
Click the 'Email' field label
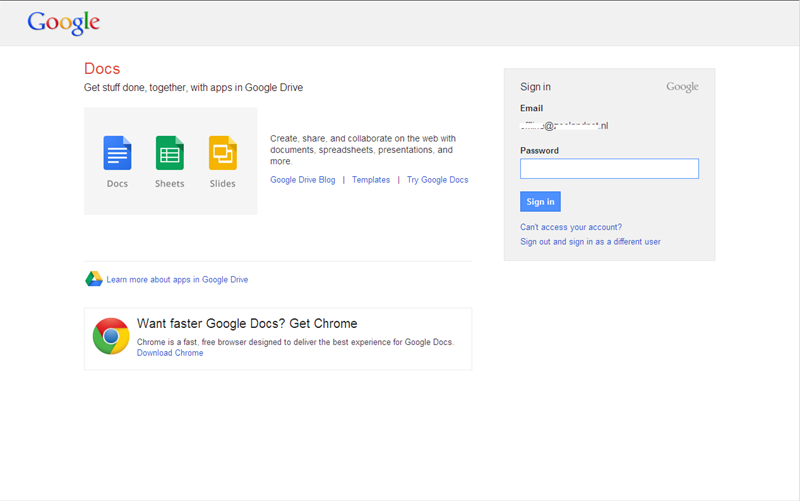(x=531, y=108)
